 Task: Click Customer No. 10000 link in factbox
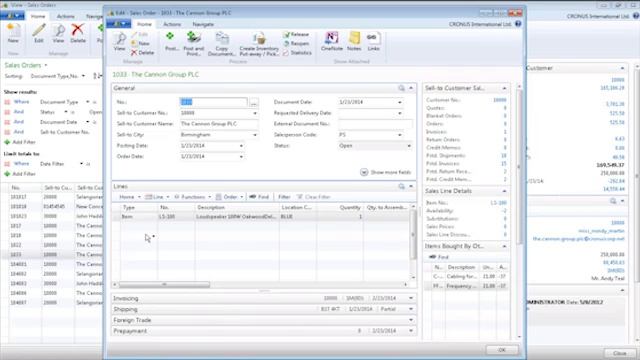[x=500, y=100]
